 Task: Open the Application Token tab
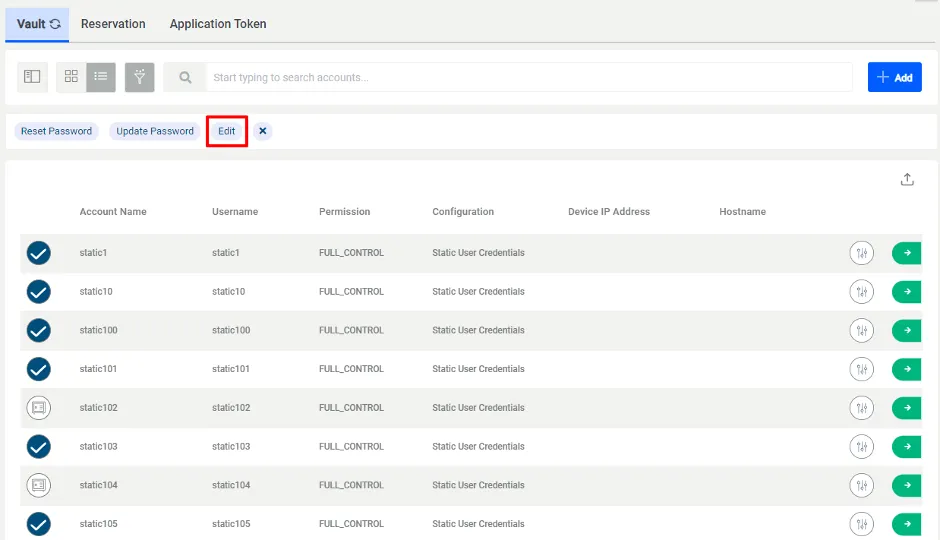tap(218, 24)
